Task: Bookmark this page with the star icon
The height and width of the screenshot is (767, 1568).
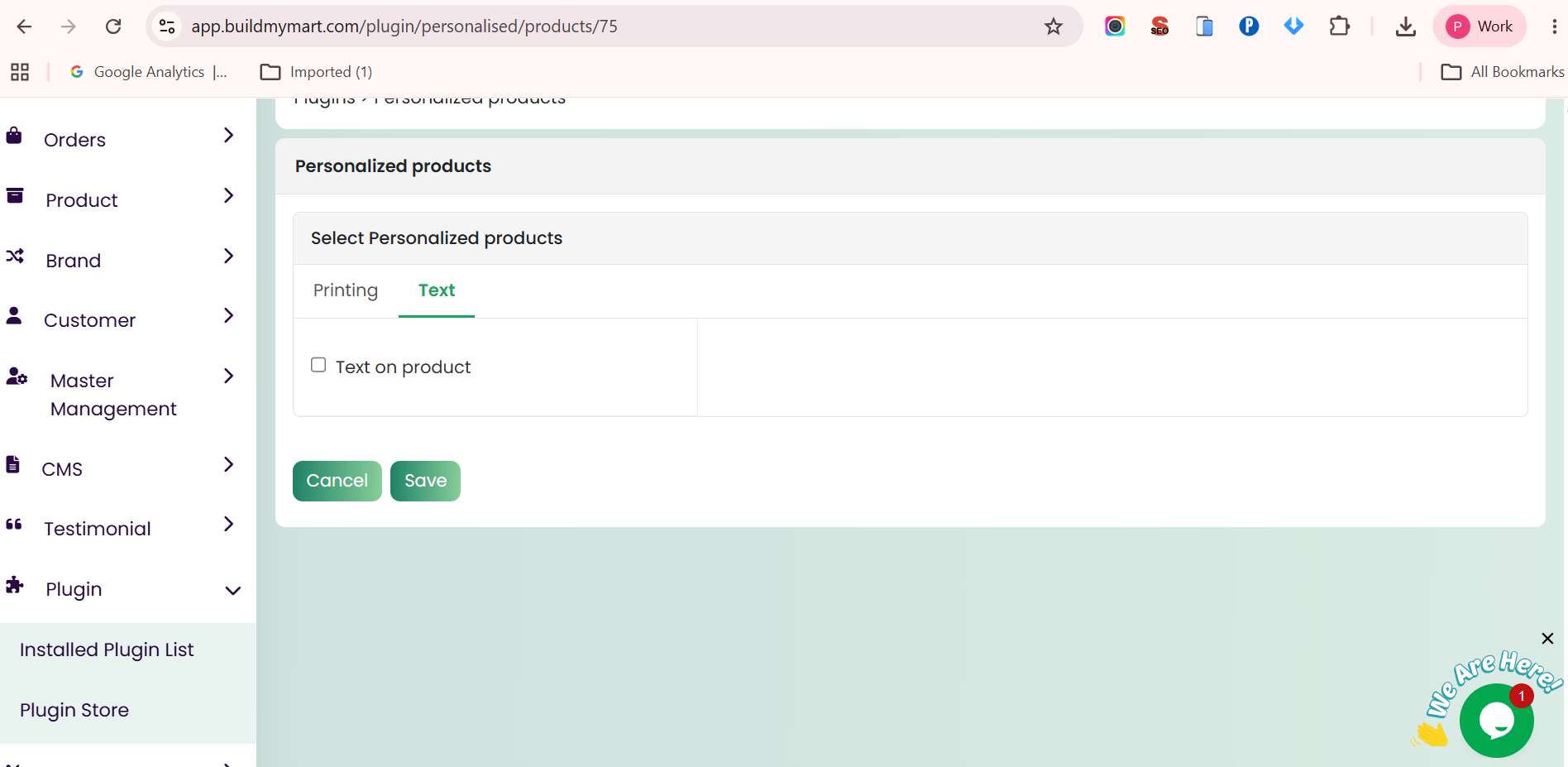Action: click(x=1053, y=26)
